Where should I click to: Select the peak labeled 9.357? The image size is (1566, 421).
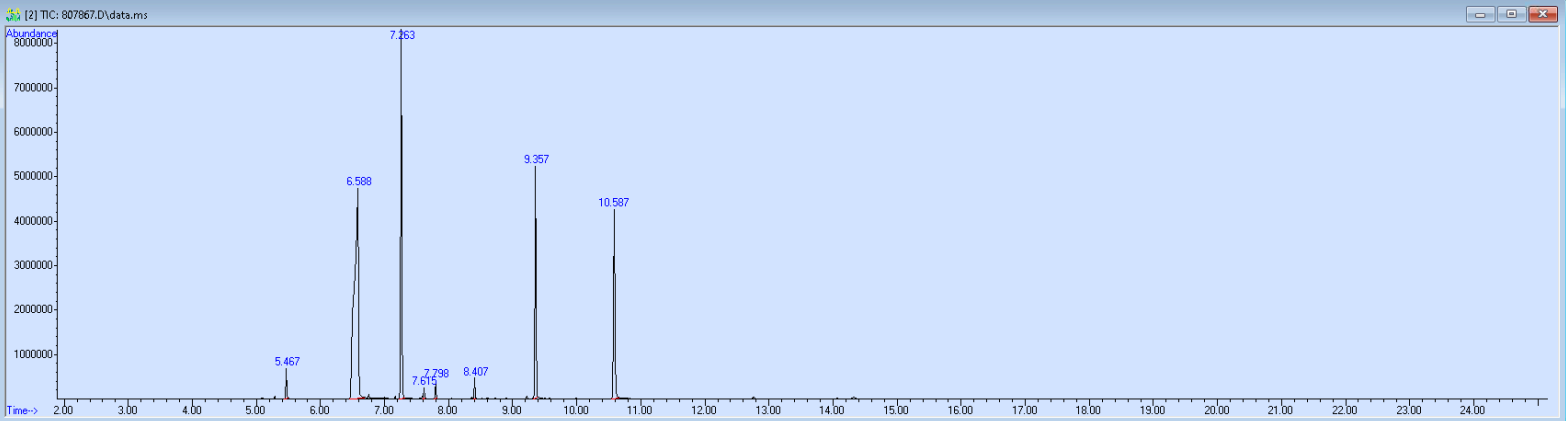(x=536, y=159)
